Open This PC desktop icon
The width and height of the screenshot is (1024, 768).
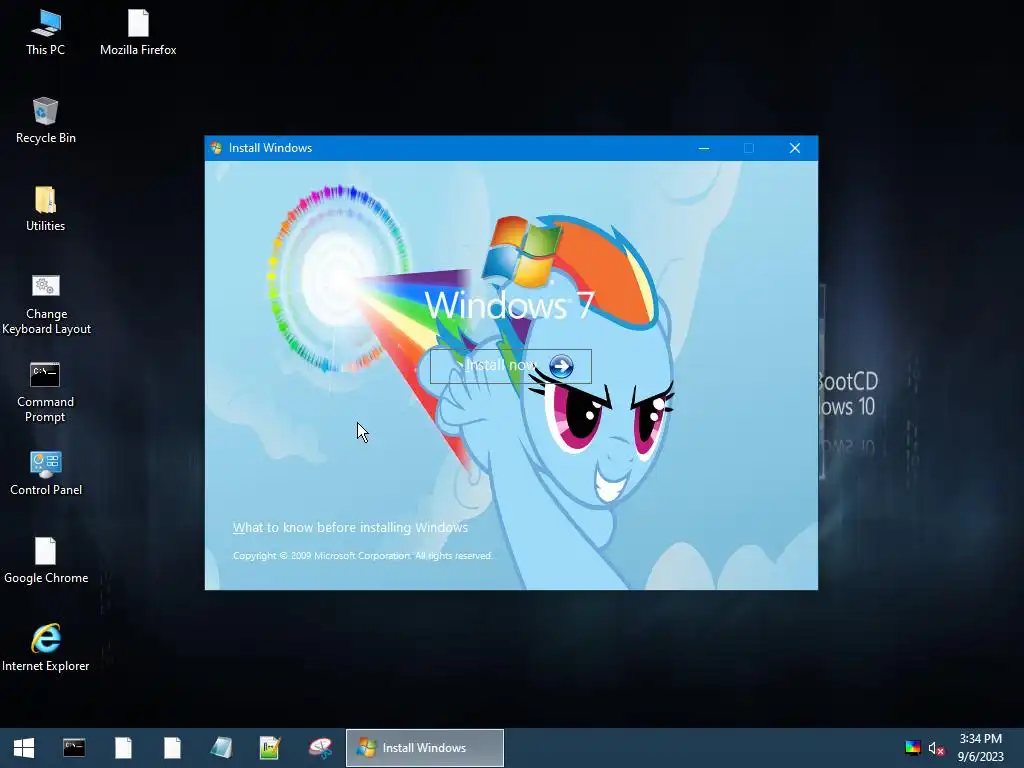[45, 33]
